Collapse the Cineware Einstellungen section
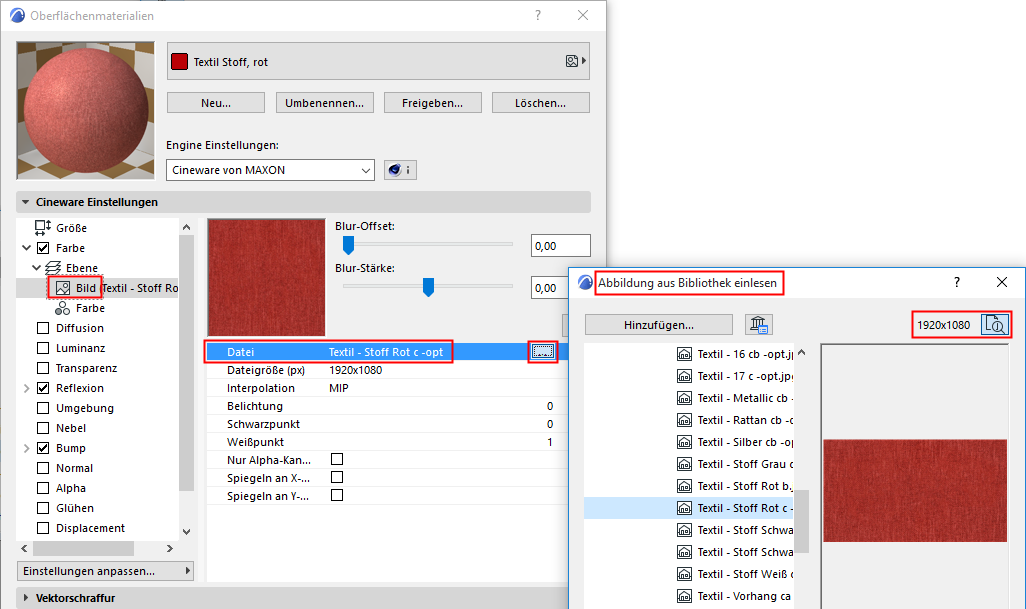The height and width of the screenshot is (609, 1026). 26,202
